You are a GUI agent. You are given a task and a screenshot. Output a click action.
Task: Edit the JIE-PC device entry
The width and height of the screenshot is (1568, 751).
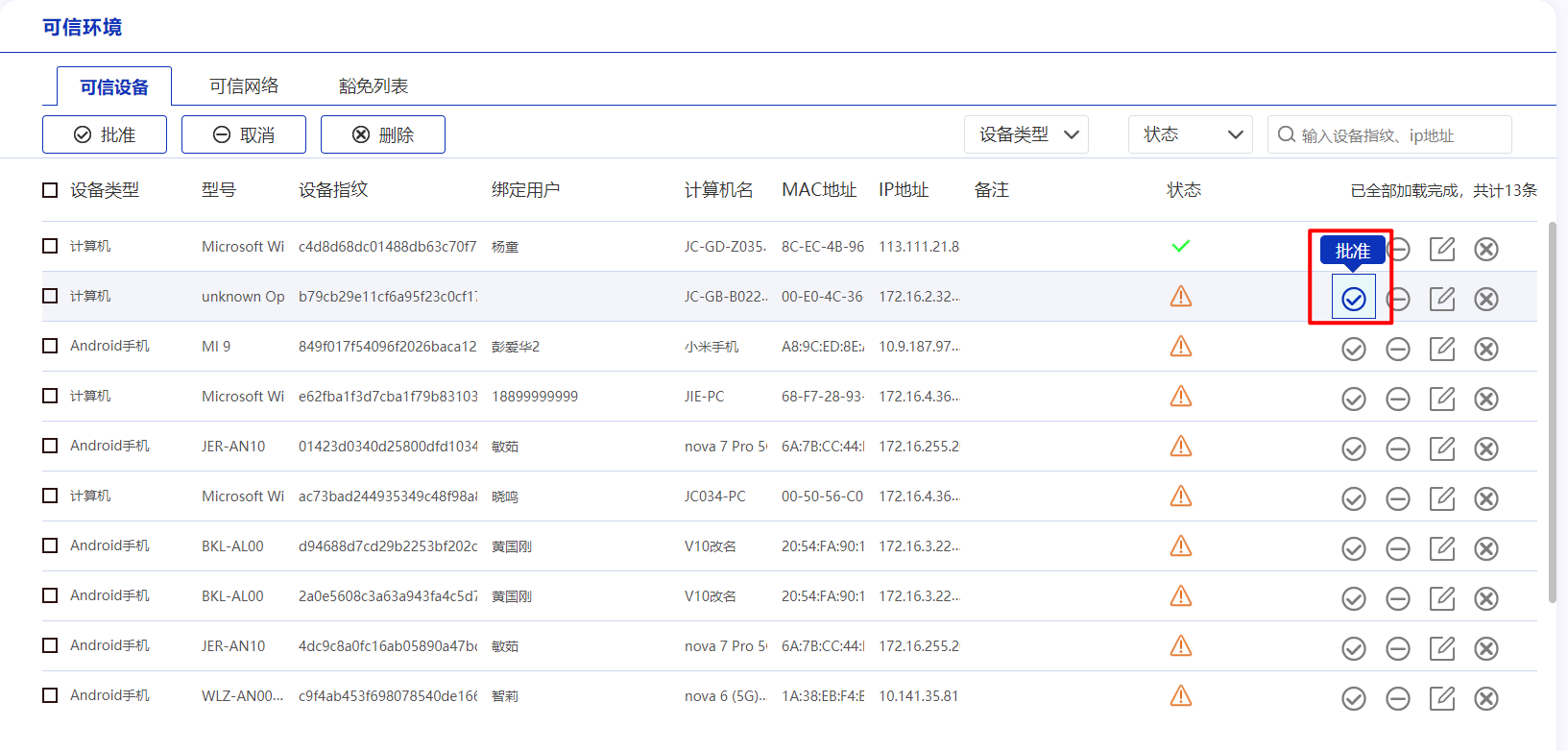(1442, 399)
